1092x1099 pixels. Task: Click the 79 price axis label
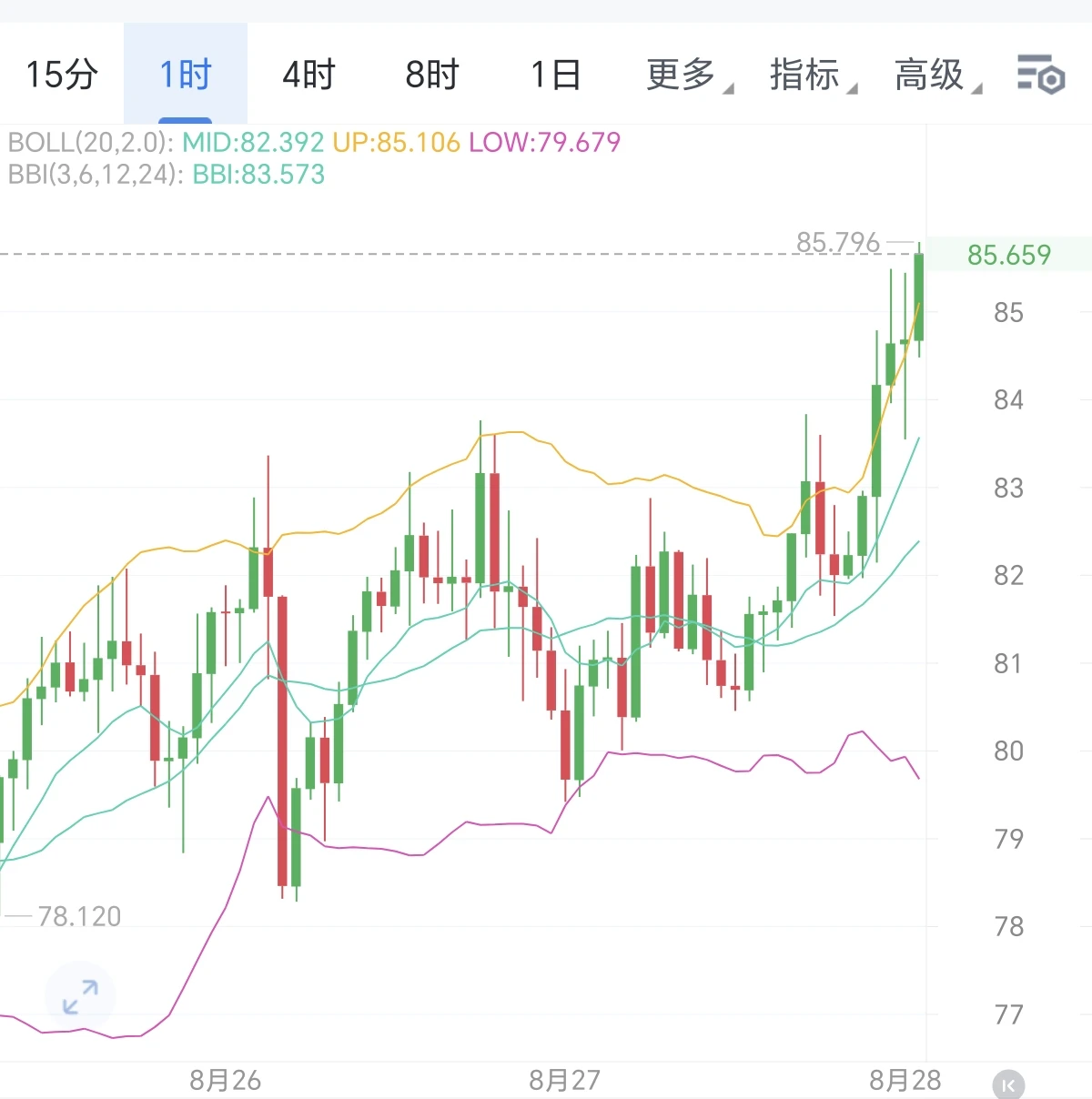tap(1008, 839)
